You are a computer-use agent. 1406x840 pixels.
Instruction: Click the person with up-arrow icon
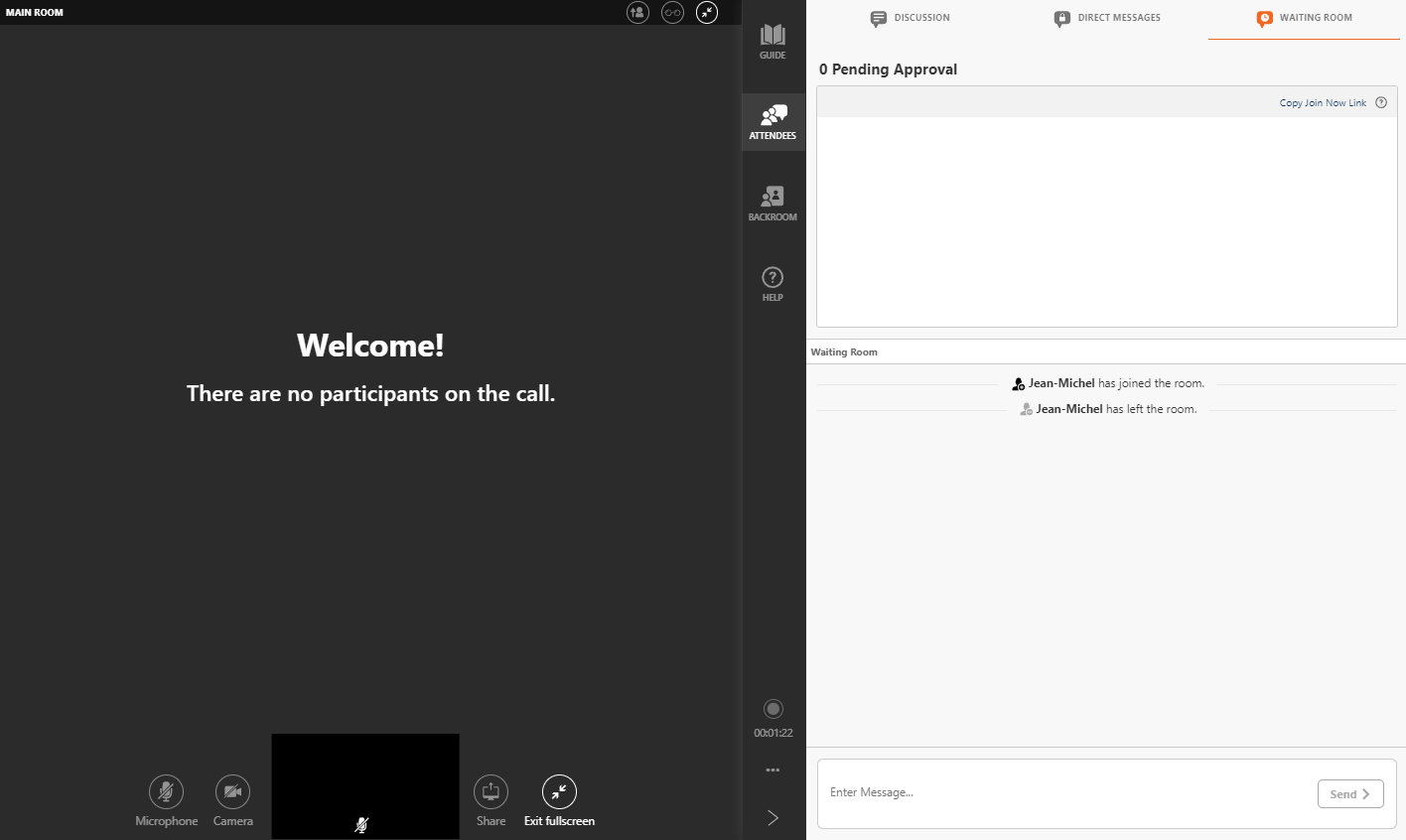(637, 13)
